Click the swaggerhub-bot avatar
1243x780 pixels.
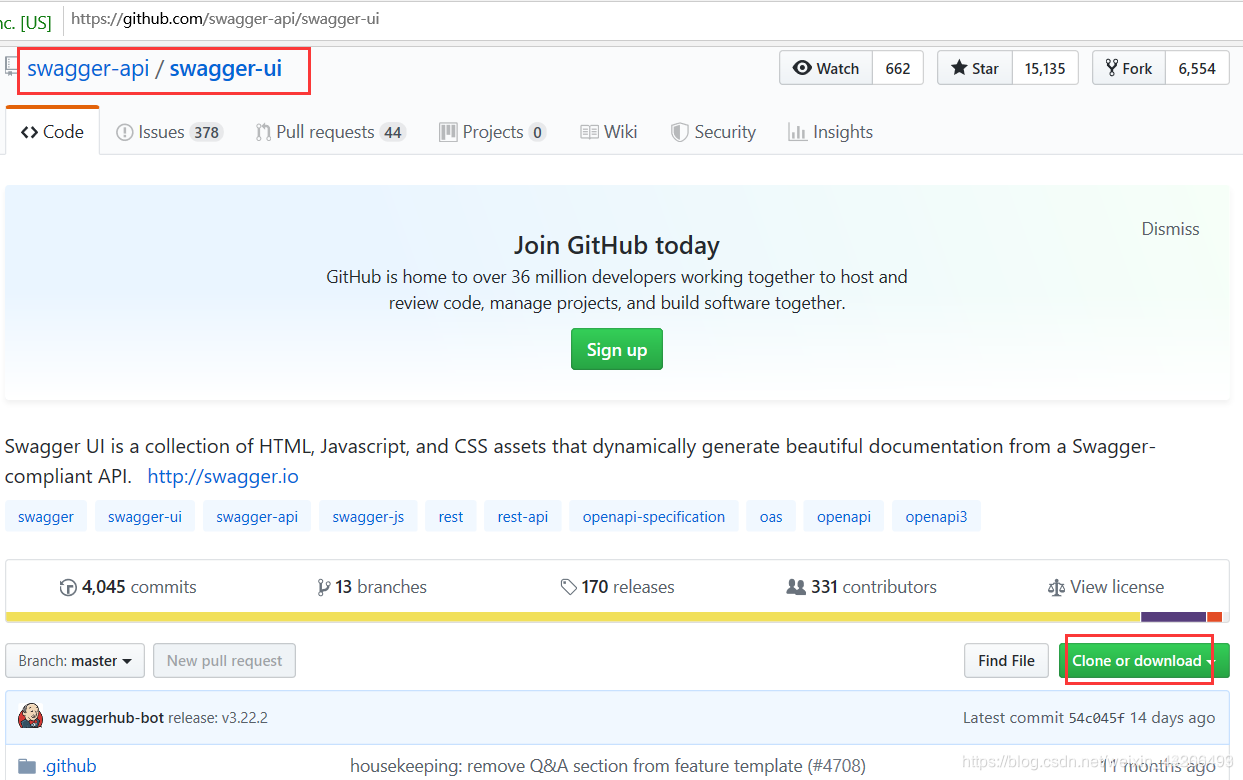tap(31, 717)
